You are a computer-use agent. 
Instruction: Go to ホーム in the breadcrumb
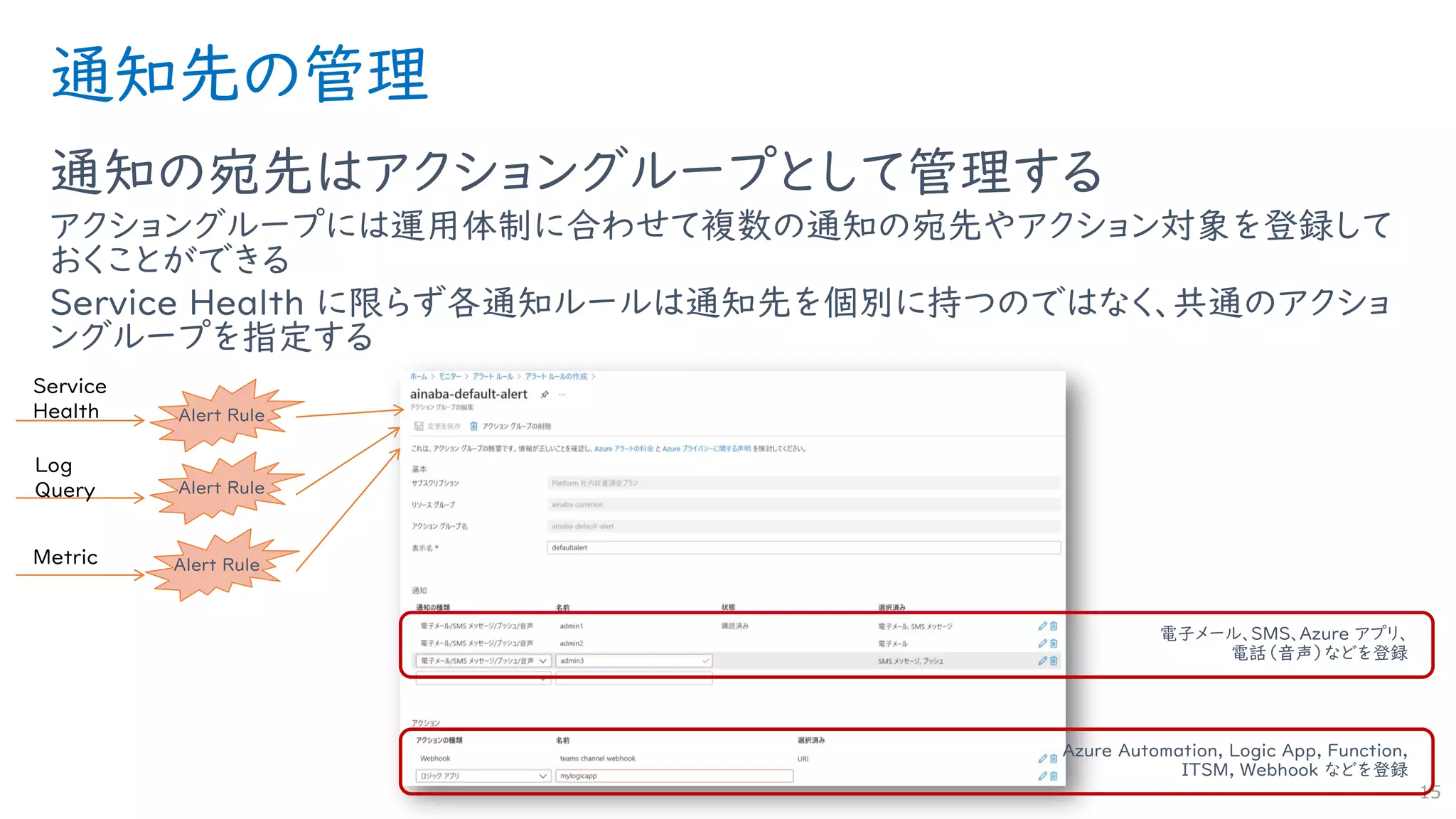pos(419,376)
